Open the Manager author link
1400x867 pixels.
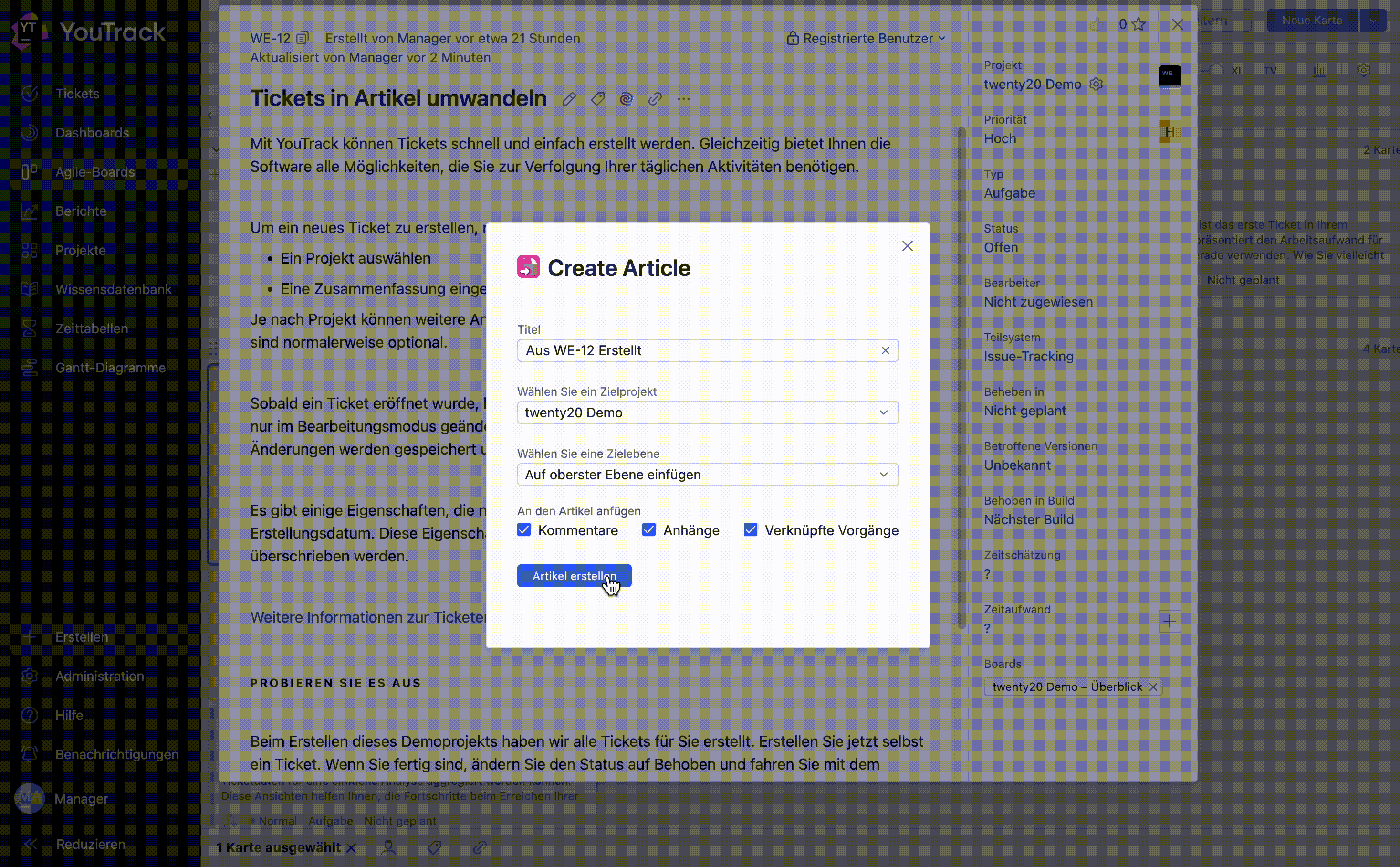point(424,38)
